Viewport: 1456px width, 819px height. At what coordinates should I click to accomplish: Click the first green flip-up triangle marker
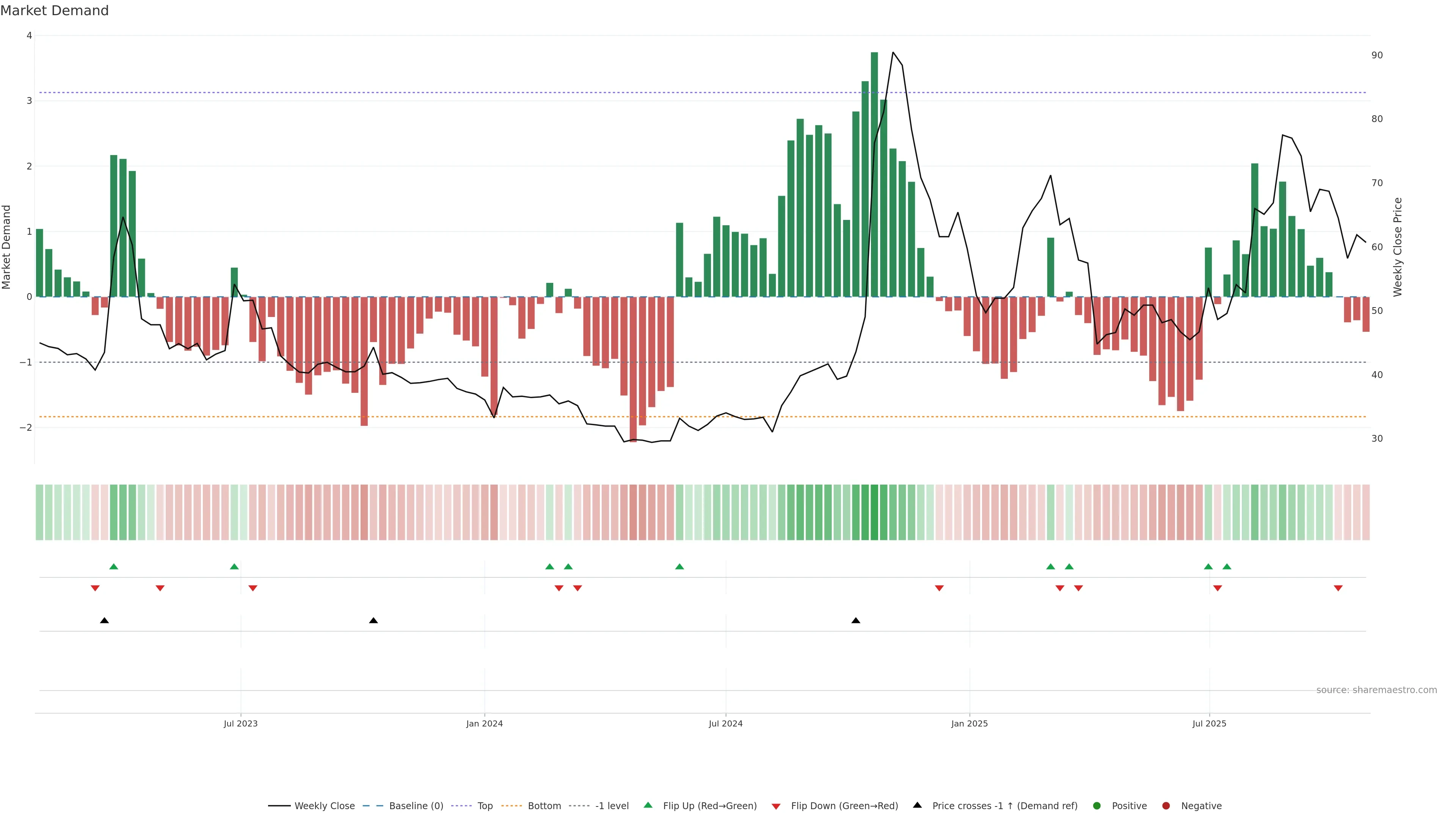point(114,566)
